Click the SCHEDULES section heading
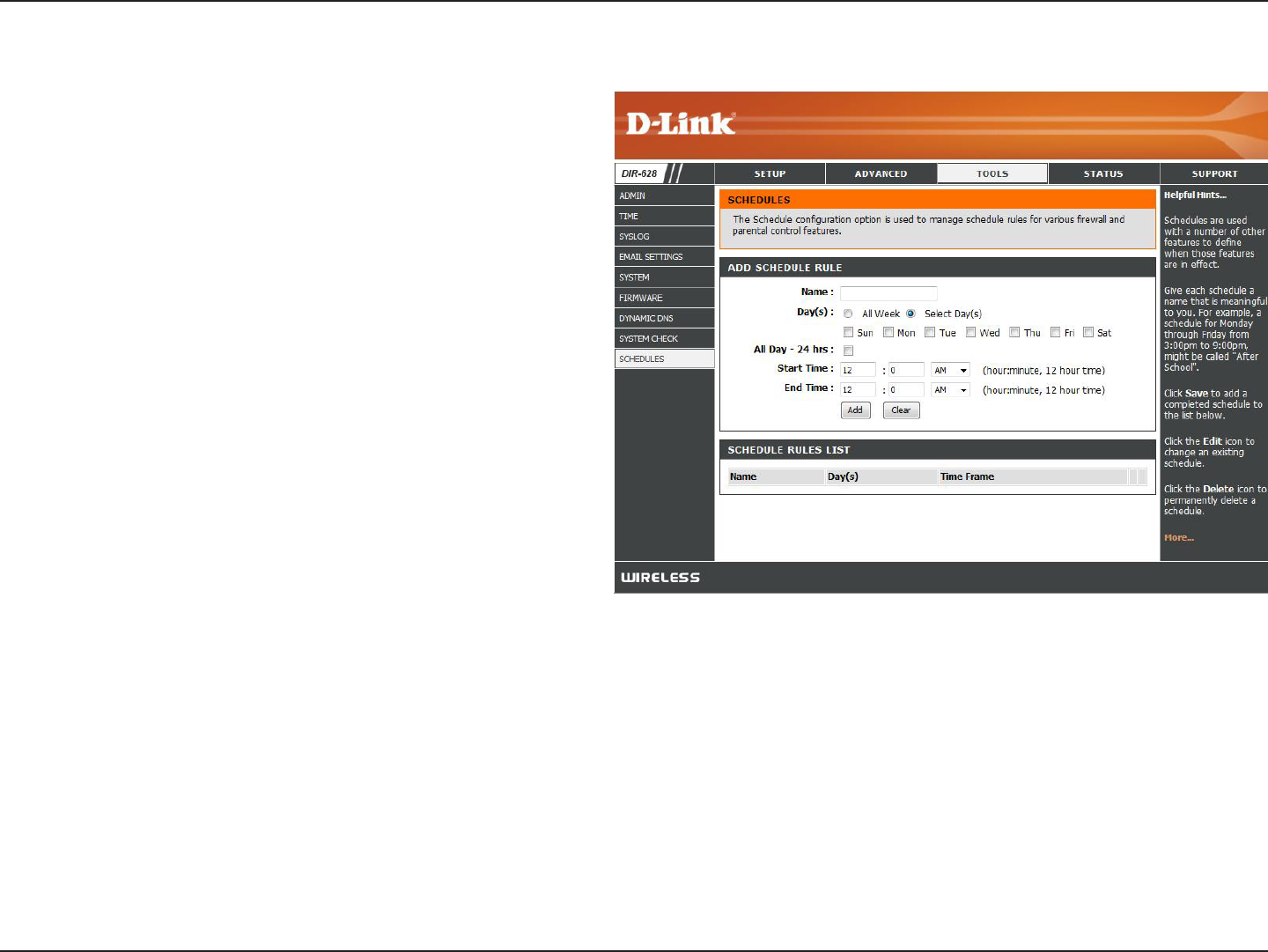 759,200
